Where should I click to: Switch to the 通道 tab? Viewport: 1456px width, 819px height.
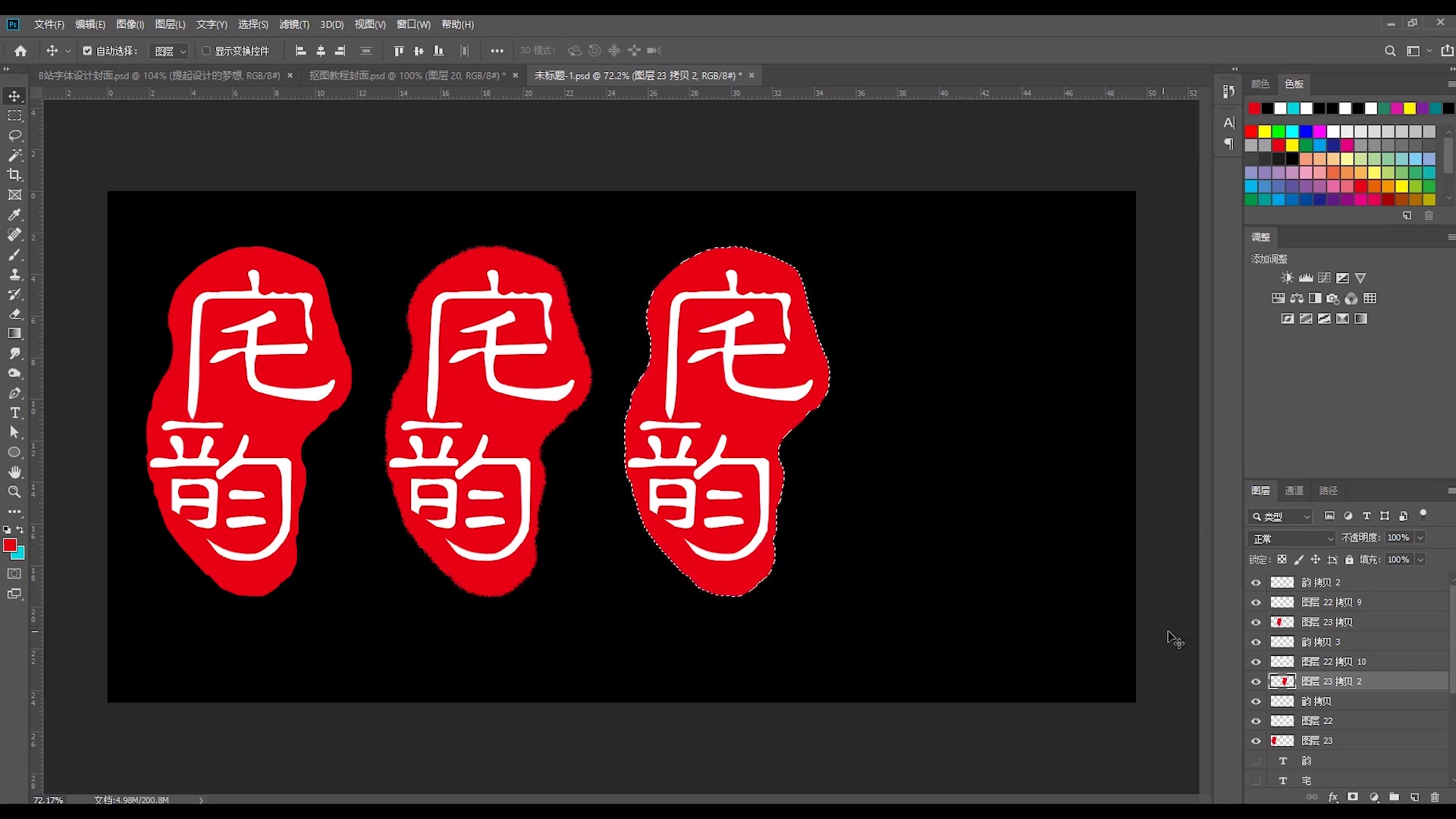(1294, 491)
